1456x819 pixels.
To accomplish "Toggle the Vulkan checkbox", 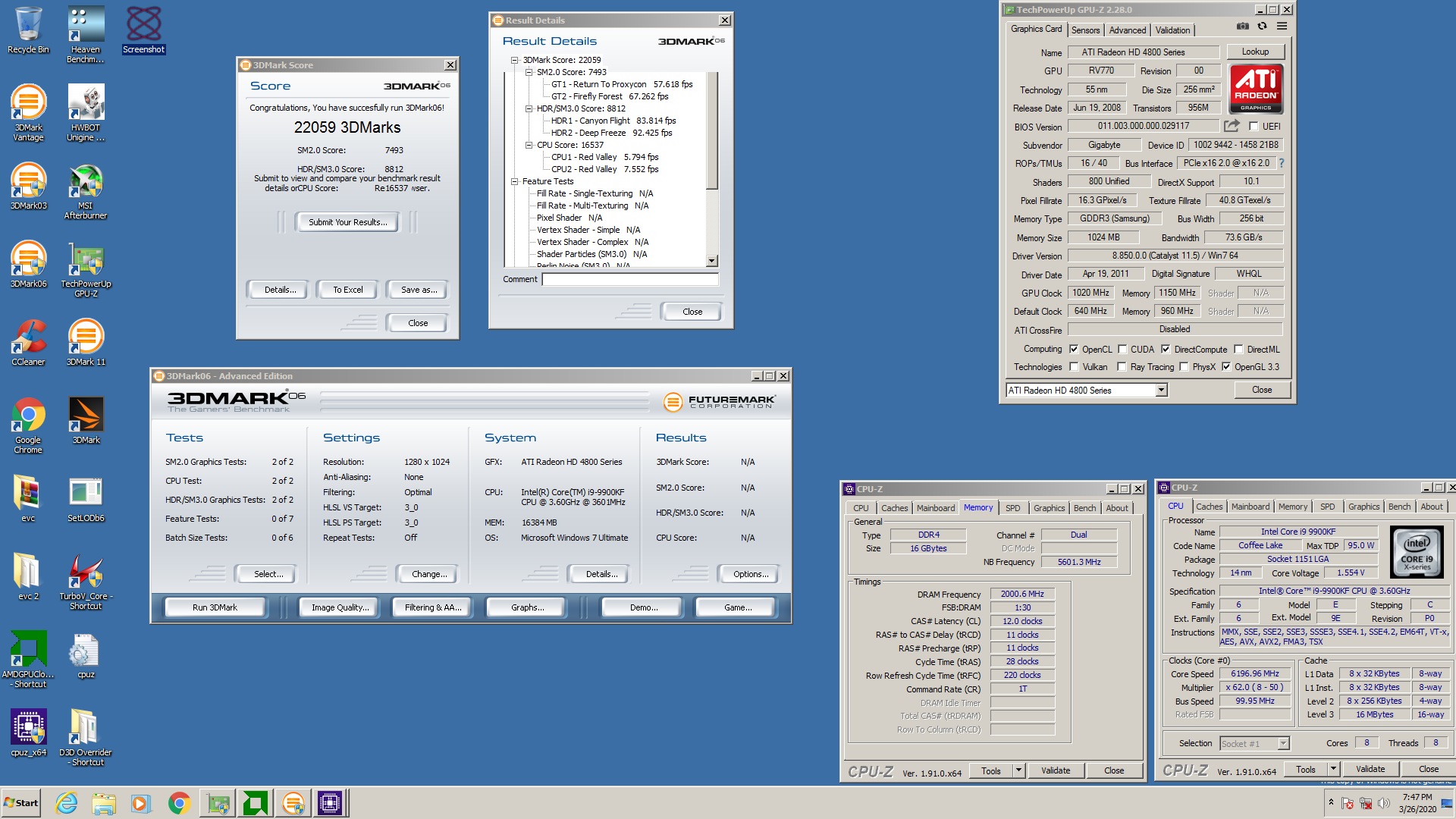I will point(1074,367).
